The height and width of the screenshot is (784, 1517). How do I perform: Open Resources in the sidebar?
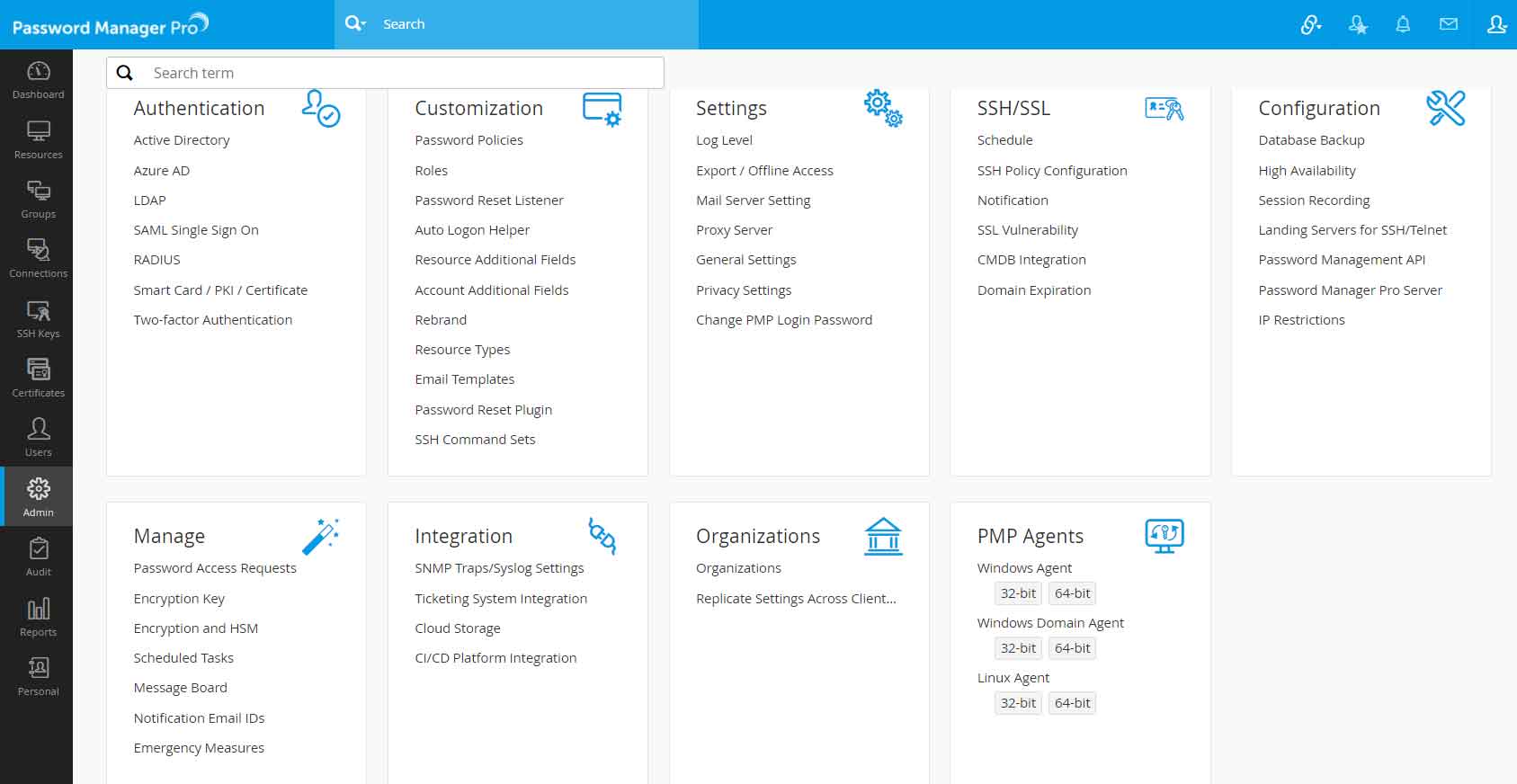[x=38, y=139]
